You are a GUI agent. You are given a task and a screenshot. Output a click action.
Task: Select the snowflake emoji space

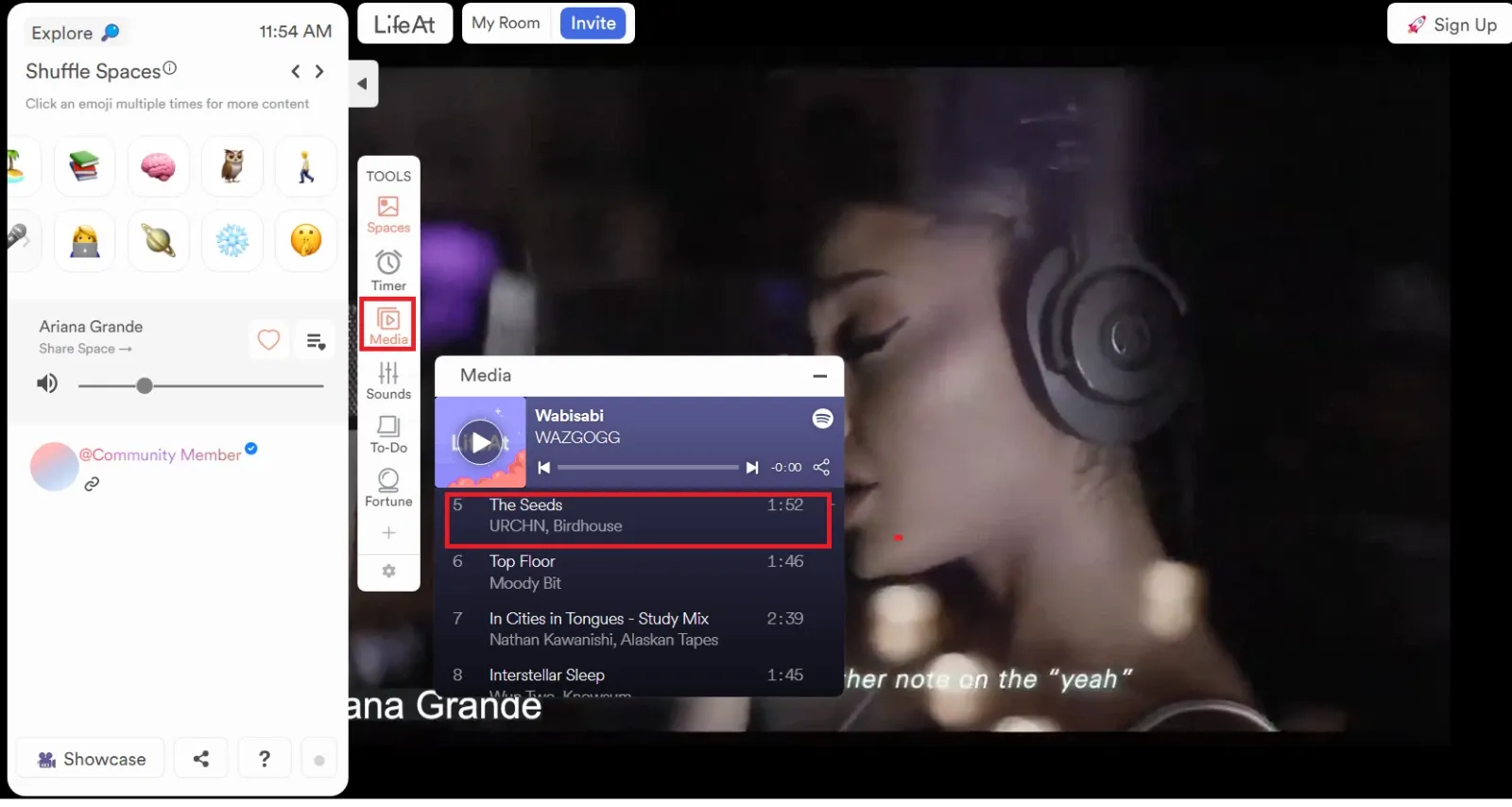click(232, 240)
